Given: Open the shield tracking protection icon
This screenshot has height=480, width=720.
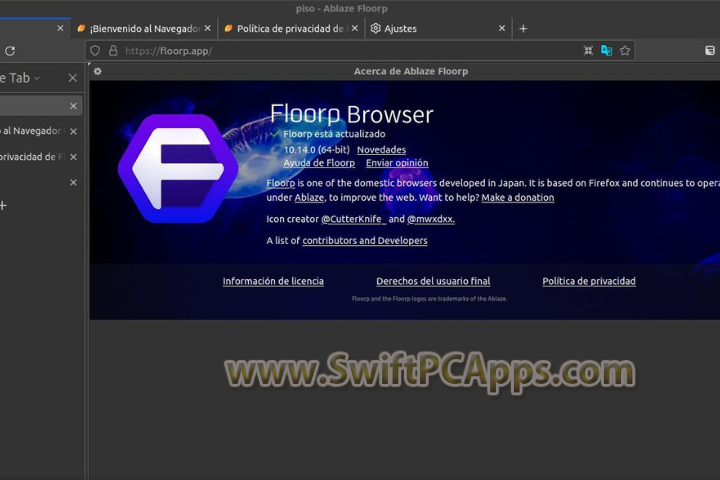Looking at the screenshot, I should [95, 51].
